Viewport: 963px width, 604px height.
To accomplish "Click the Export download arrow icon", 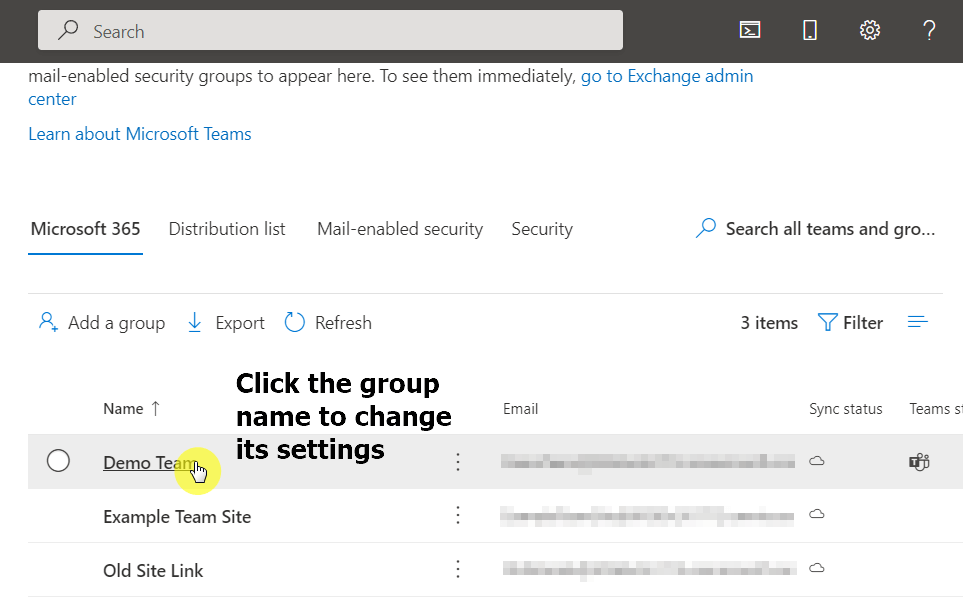I will tap(195, 322).
